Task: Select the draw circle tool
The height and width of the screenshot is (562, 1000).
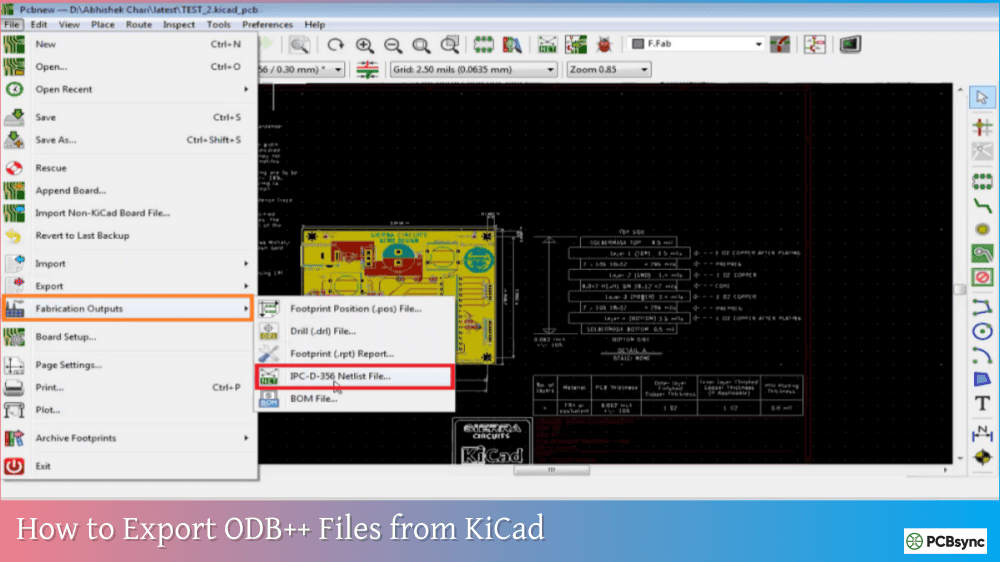Action: (x=982, y=331)
